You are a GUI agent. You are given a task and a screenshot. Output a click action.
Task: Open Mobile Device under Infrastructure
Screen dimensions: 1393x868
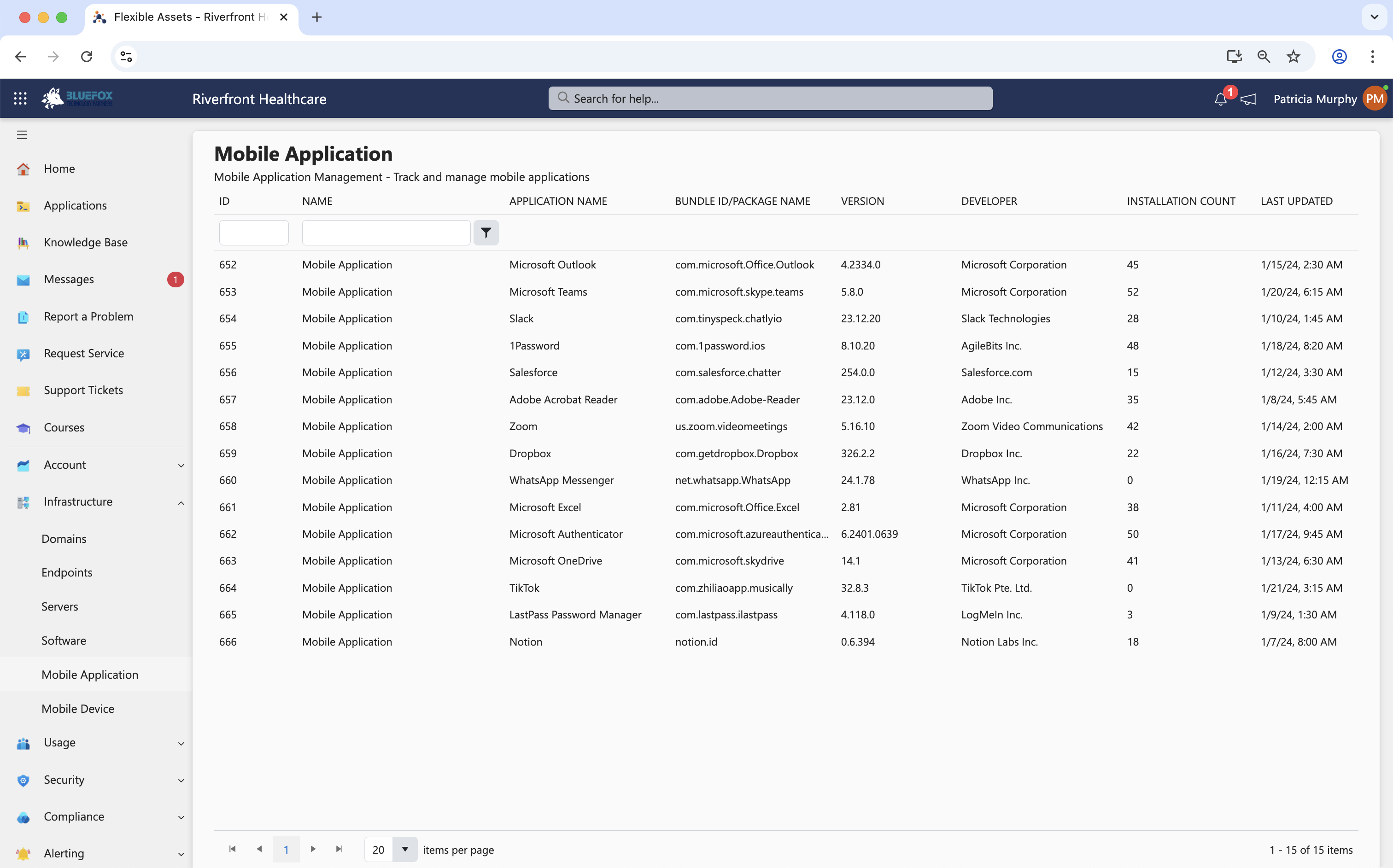[77, 709]
